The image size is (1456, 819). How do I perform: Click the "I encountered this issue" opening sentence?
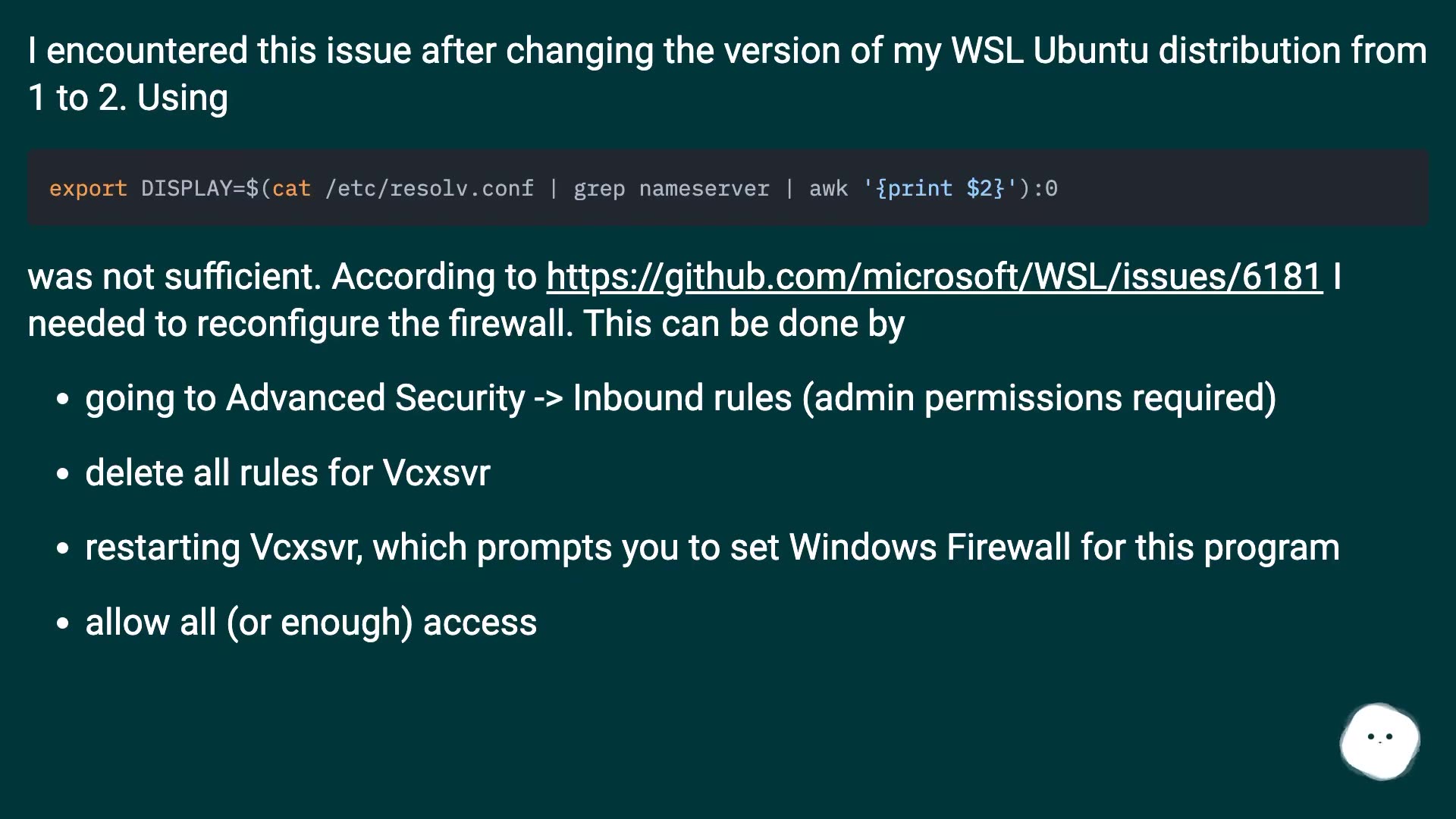pos(726,51)
